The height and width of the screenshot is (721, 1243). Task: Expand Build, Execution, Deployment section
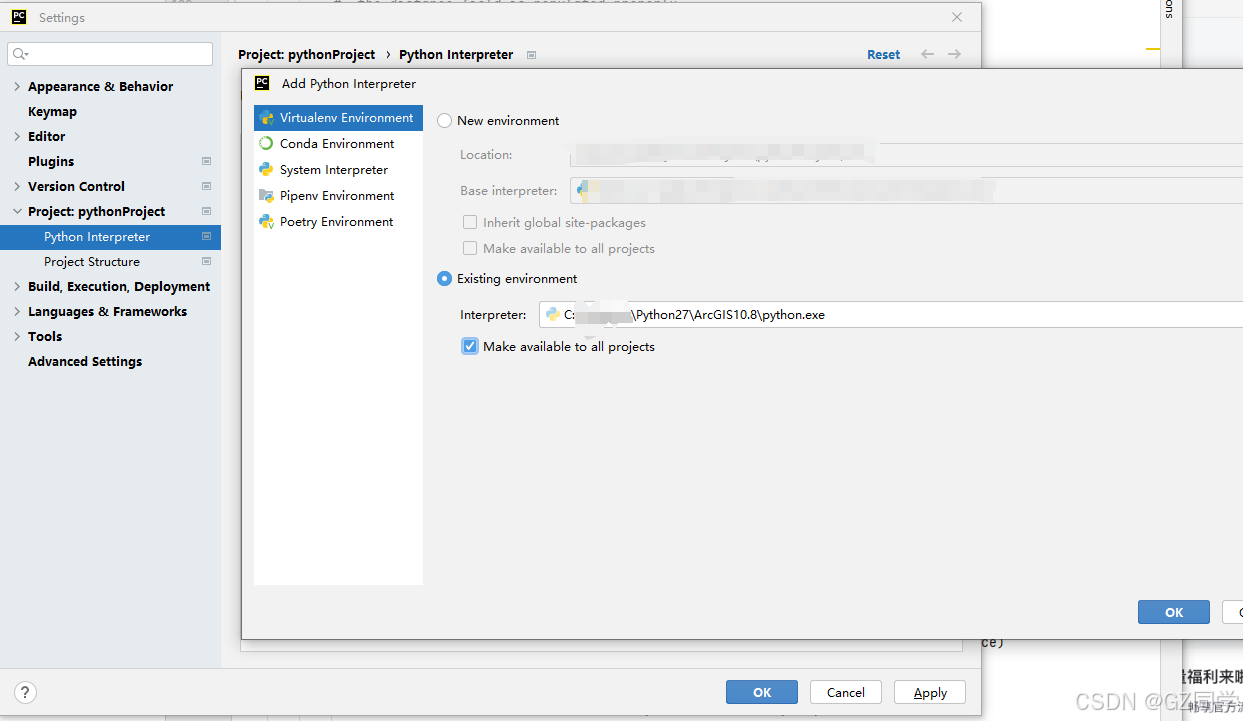tap(17, 287)
